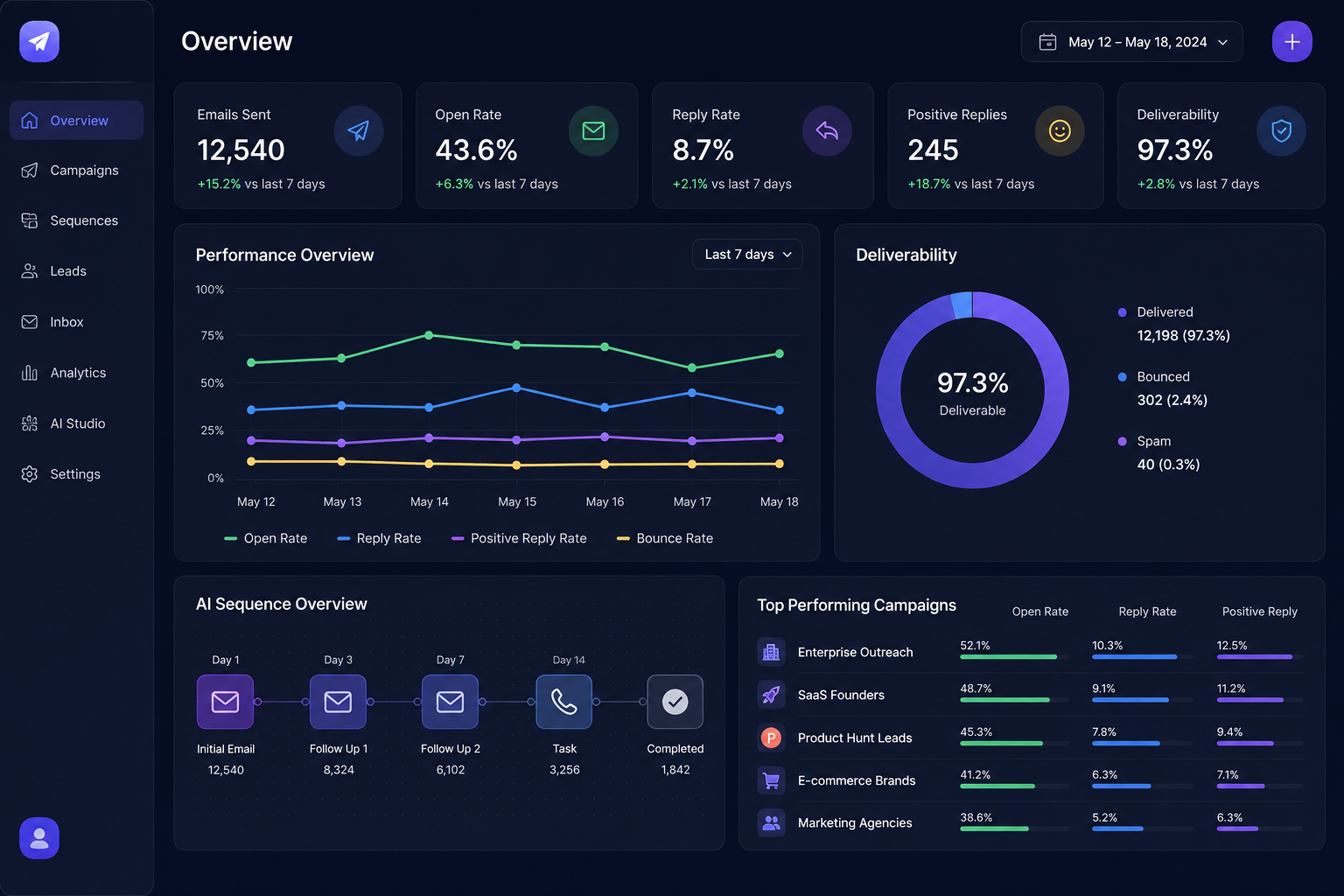Viewport: 1344px width, 896px height.
Task: Open the May 12 – May 18 date range dropdown
Action: click(1131, 42)
